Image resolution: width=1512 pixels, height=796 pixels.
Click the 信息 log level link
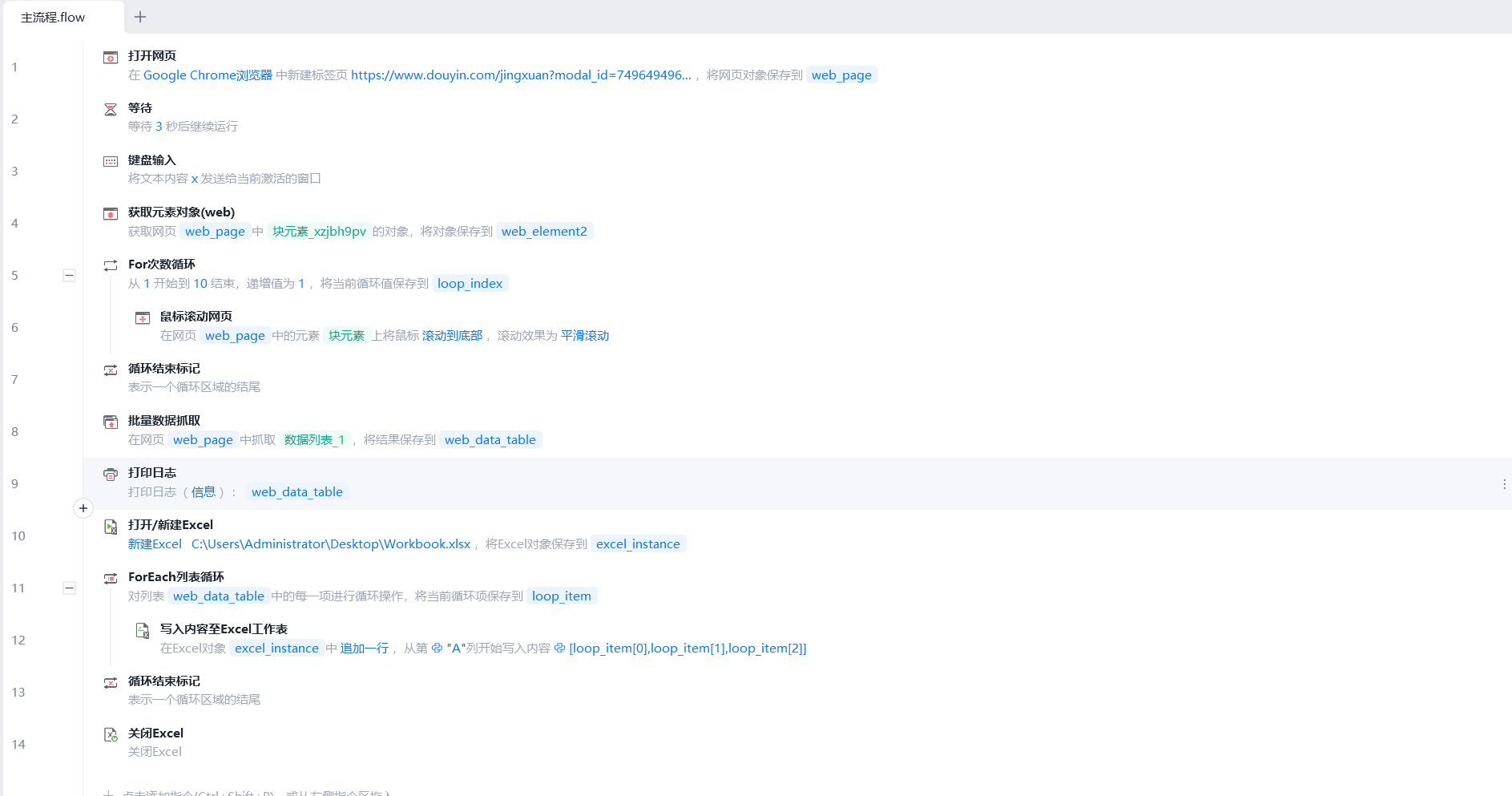pyautogui.click(x=204, y=492)
